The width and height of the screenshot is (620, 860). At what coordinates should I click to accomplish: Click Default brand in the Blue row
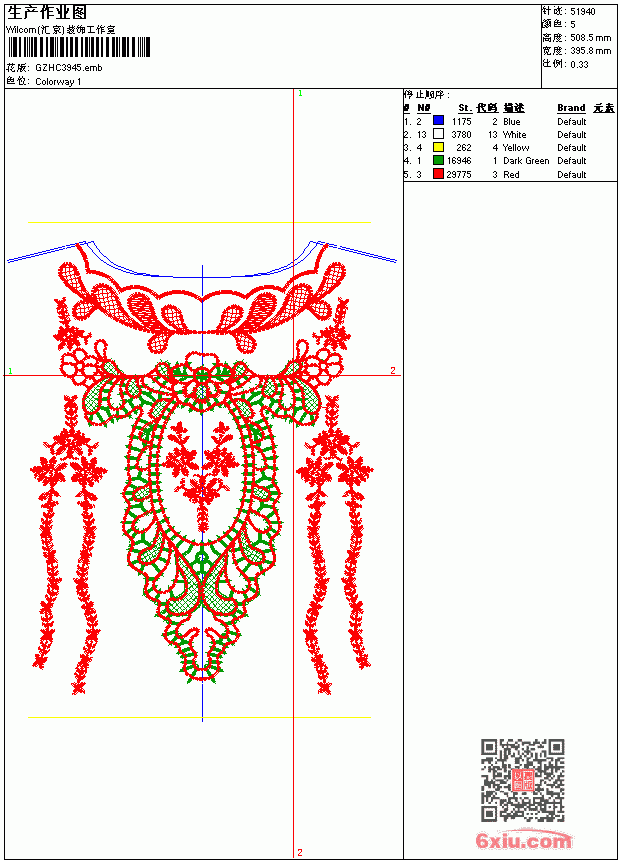(572, 122)
